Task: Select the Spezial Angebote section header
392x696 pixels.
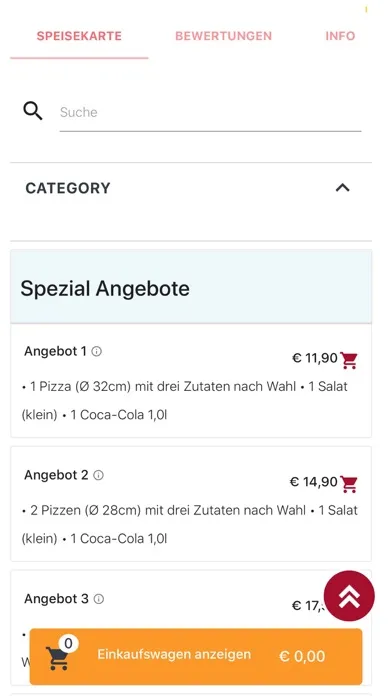Action: click(191, 287)
